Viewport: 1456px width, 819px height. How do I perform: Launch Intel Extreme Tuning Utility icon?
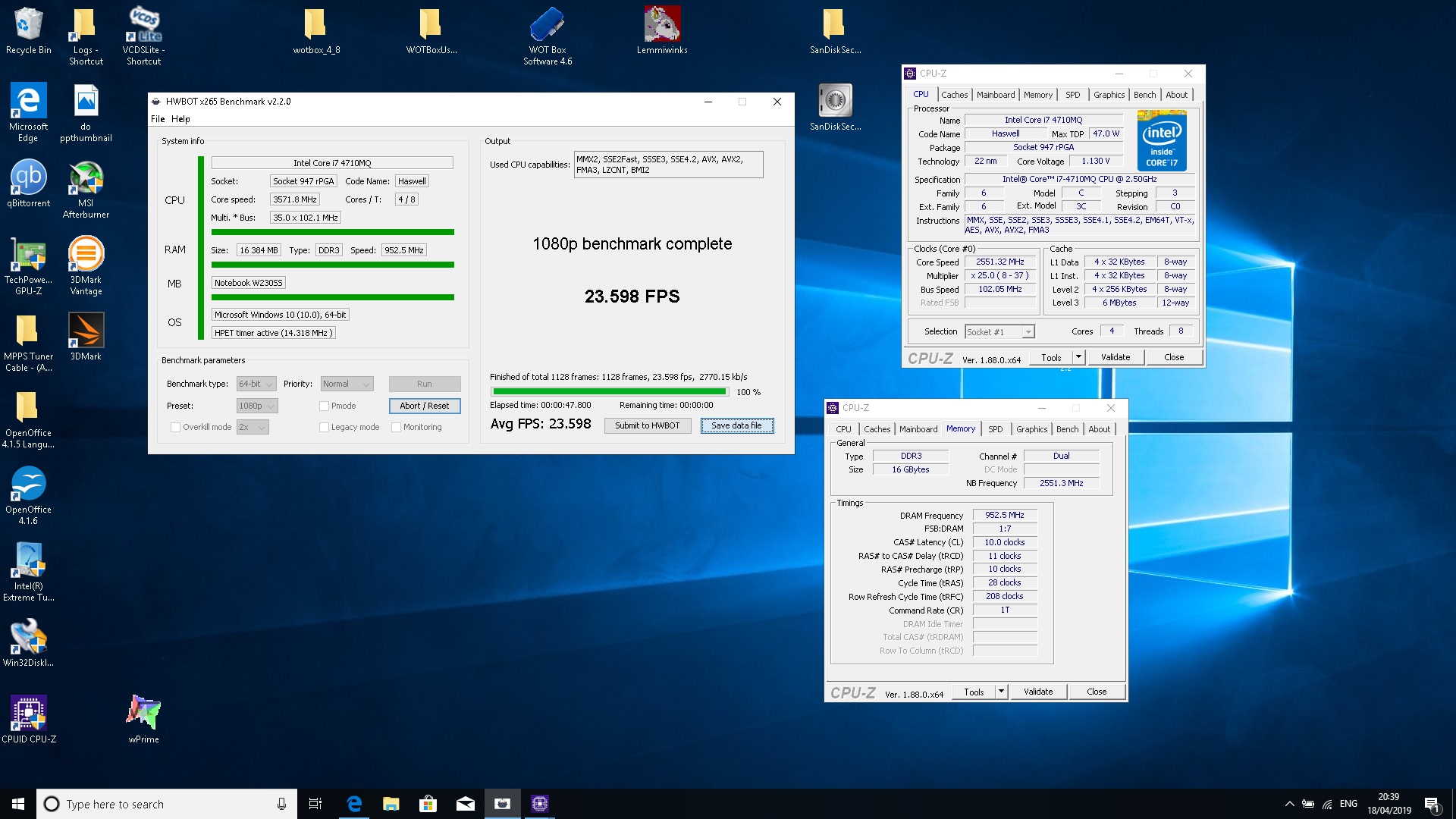point(28,572)
